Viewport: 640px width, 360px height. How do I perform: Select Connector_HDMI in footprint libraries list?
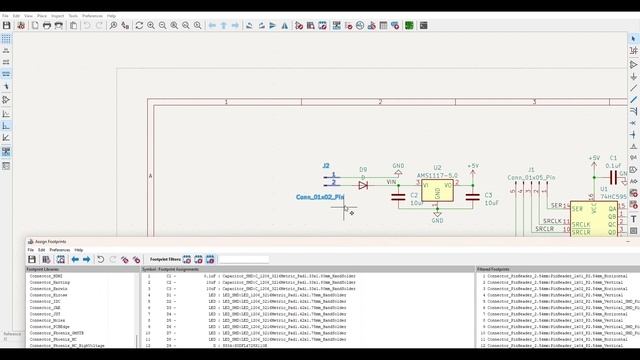46,276
